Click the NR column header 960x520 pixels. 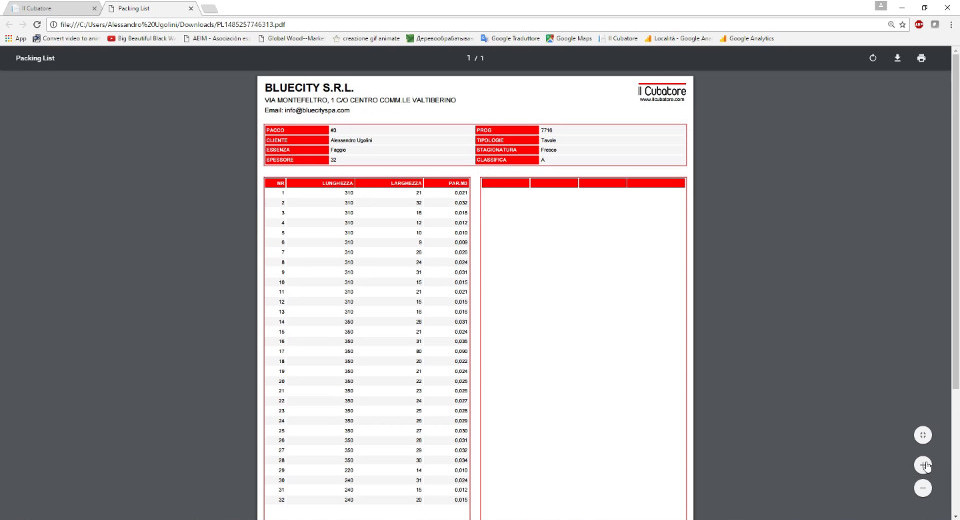click(x=276, y=183)
